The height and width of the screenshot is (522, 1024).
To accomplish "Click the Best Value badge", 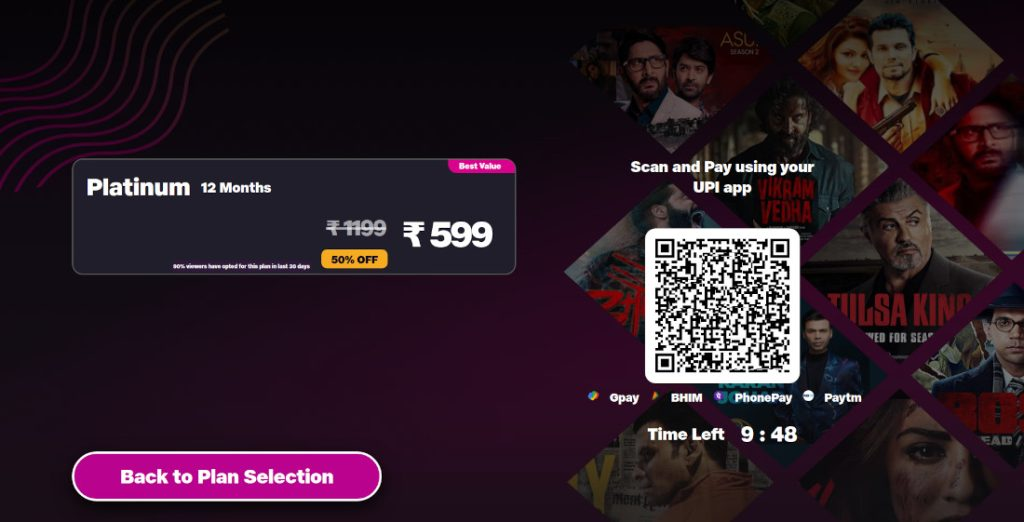I will point(481,166).
